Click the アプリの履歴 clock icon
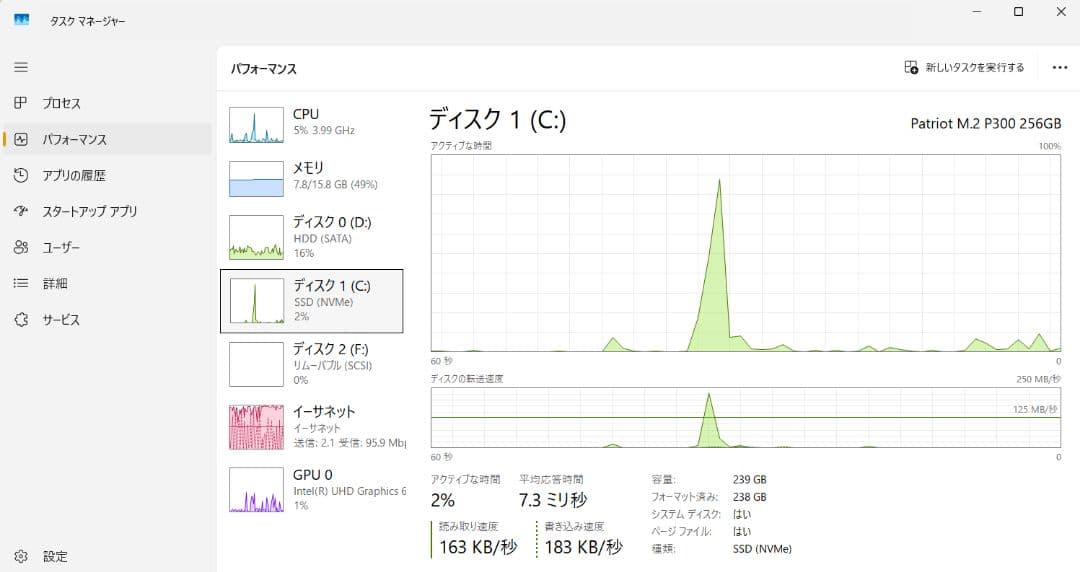Image resolution: width=1080 pixels, height=572 pixels. click(21, 175)
